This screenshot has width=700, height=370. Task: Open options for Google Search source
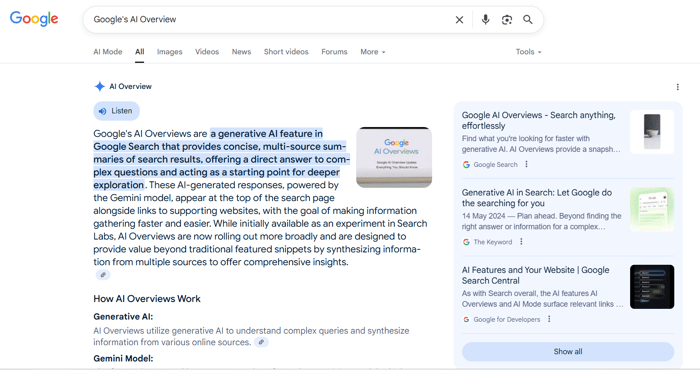(527, 164)
